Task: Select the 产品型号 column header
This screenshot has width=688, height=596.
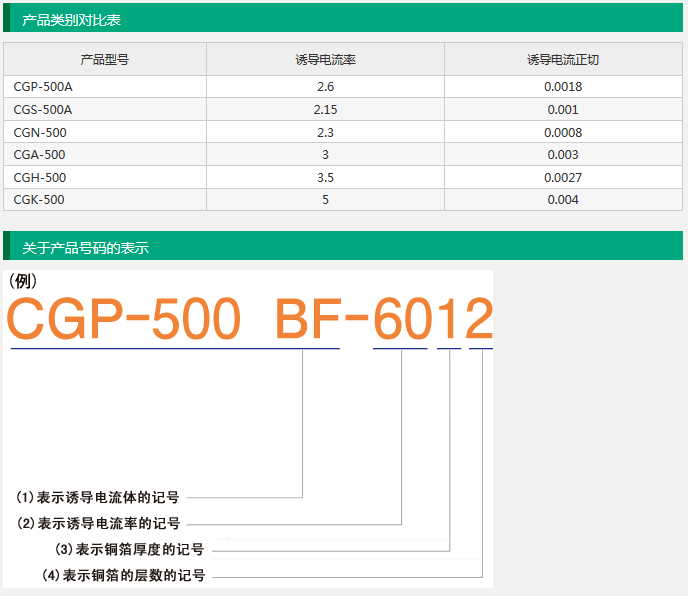Action: 105,60
